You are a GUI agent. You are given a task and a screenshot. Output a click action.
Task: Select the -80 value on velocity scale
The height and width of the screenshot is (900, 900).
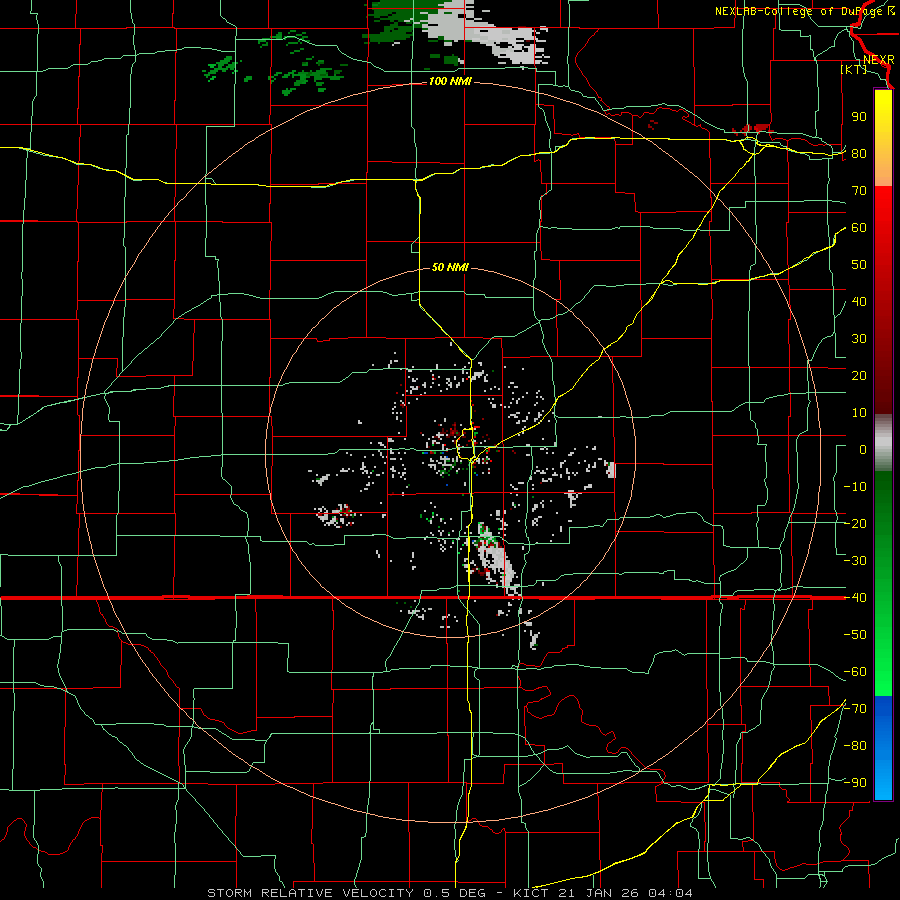pos(855,746)
